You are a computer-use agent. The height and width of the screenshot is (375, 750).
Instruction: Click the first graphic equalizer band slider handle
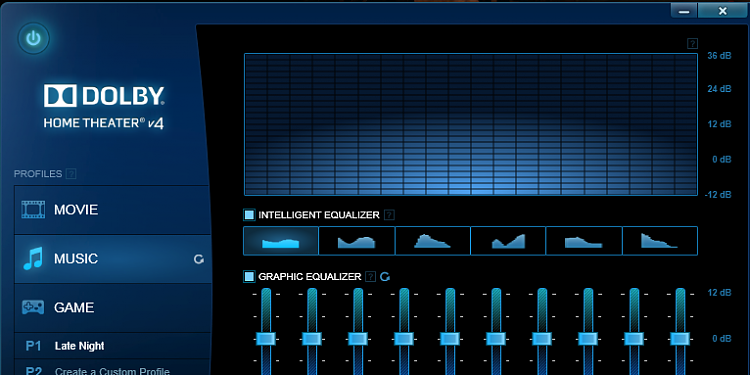tap(266, 339)
